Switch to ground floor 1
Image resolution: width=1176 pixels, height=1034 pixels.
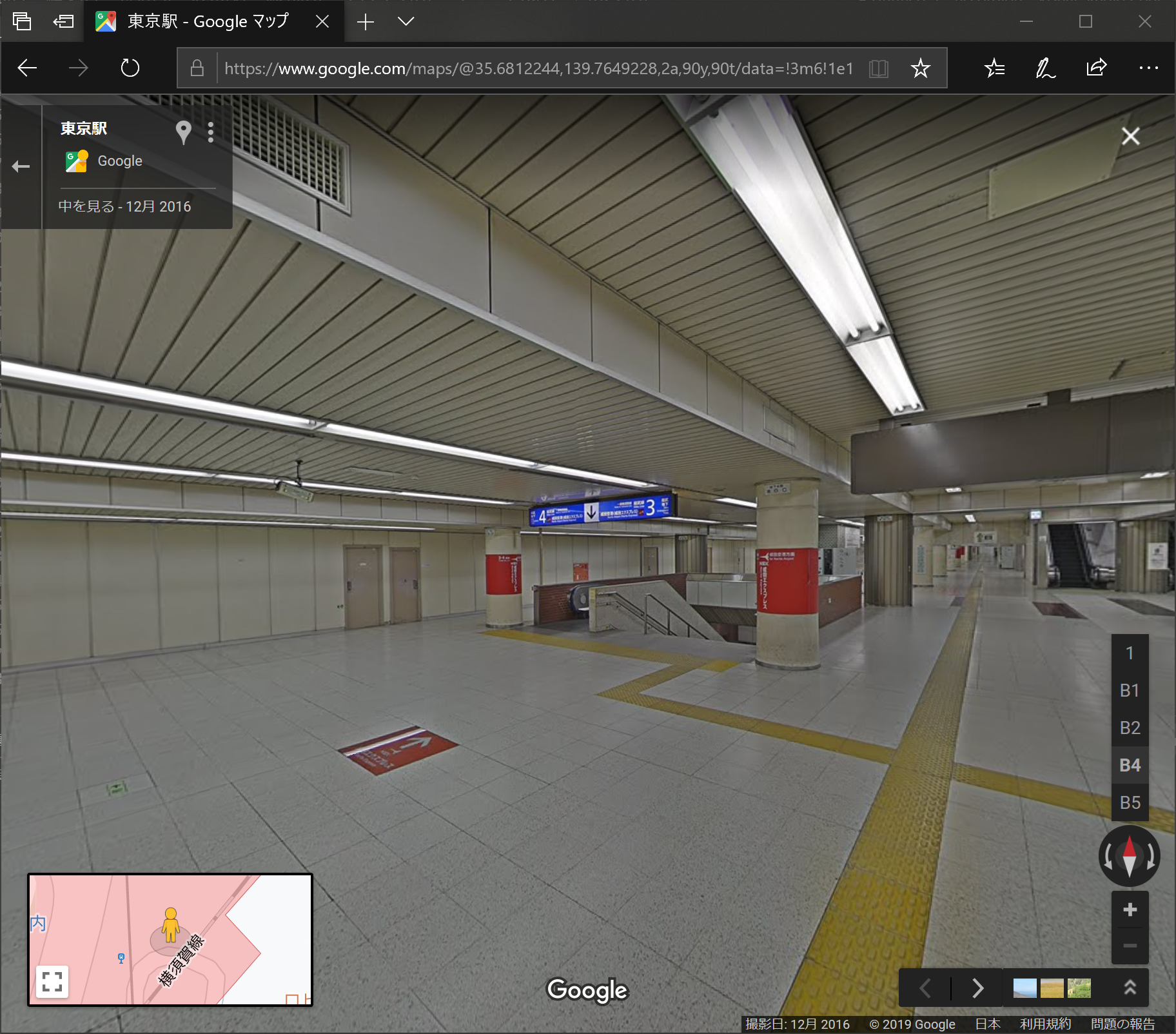click(x=1130, y=653)
